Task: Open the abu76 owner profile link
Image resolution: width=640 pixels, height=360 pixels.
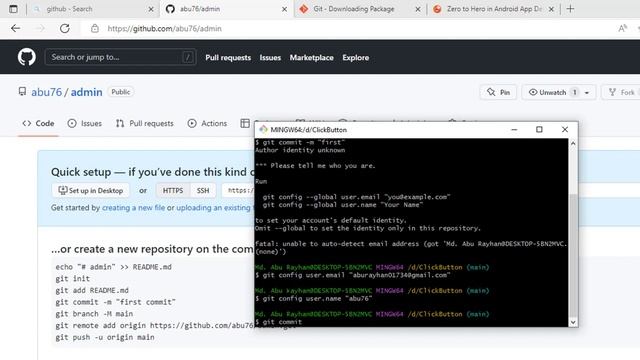Action: [47, 92]
